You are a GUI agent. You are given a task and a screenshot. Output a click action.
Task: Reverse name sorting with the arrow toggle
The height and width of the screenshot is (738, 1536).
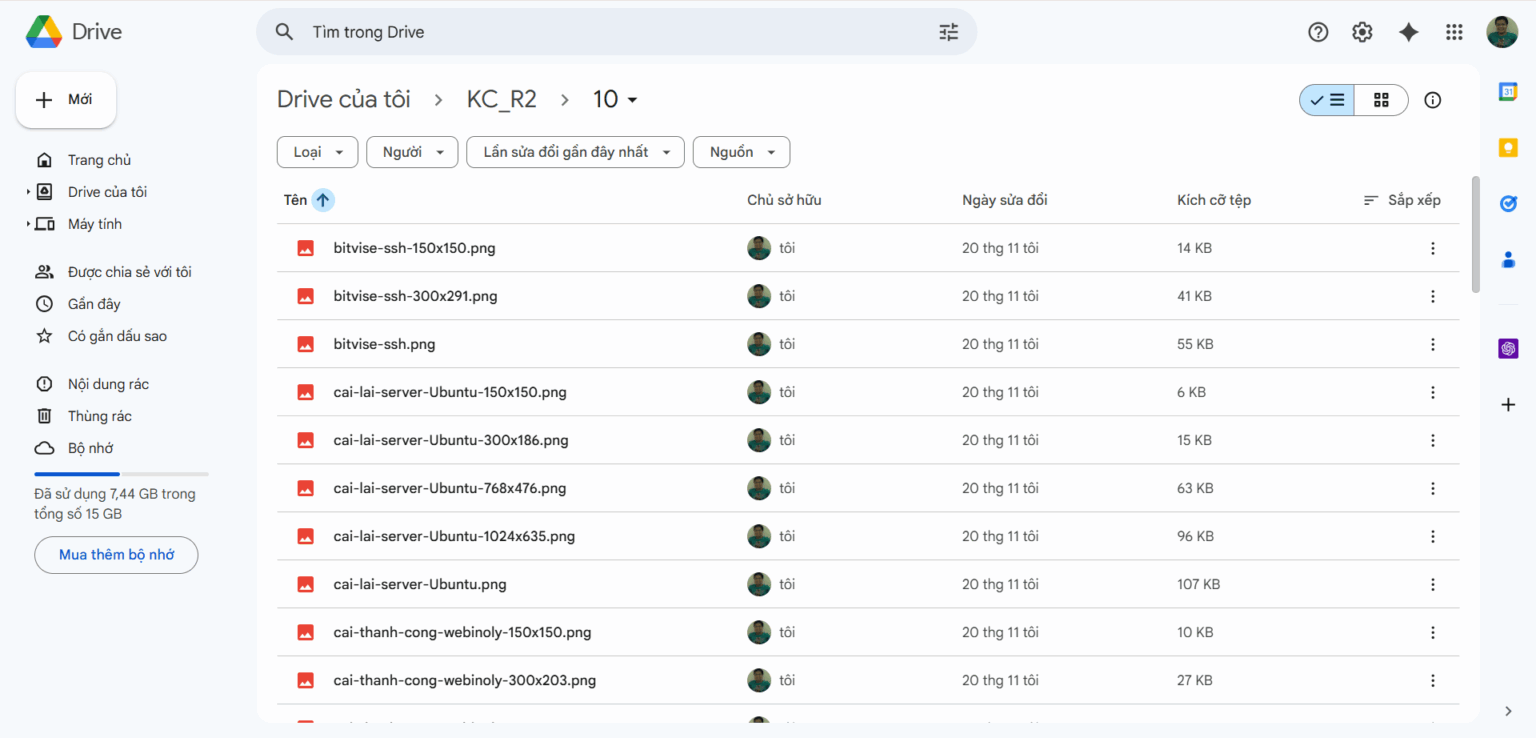(322, 200)
